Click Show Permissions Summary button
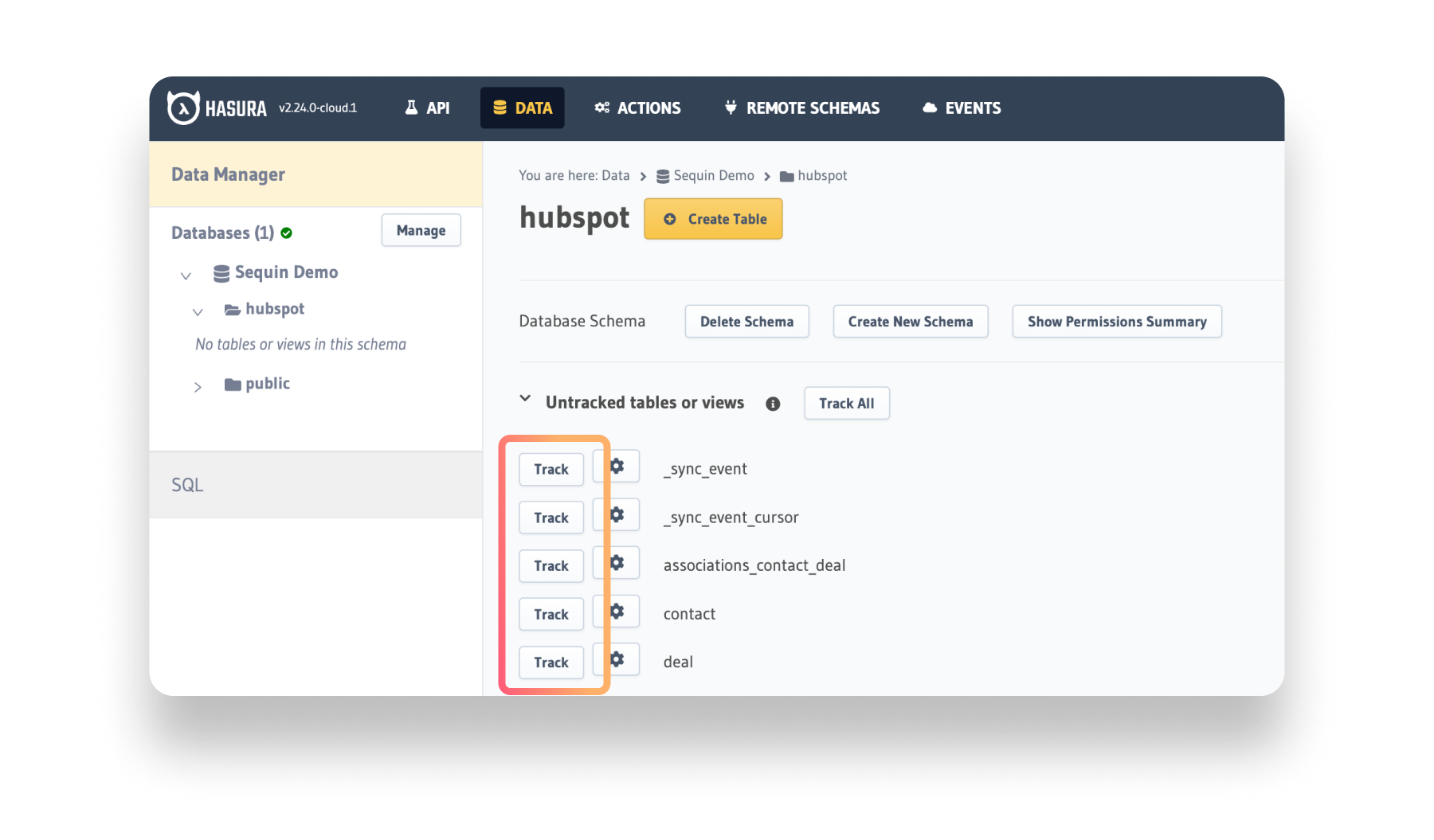The height and width of the screenshot is (840, 1434). (x=1117, y=322)
